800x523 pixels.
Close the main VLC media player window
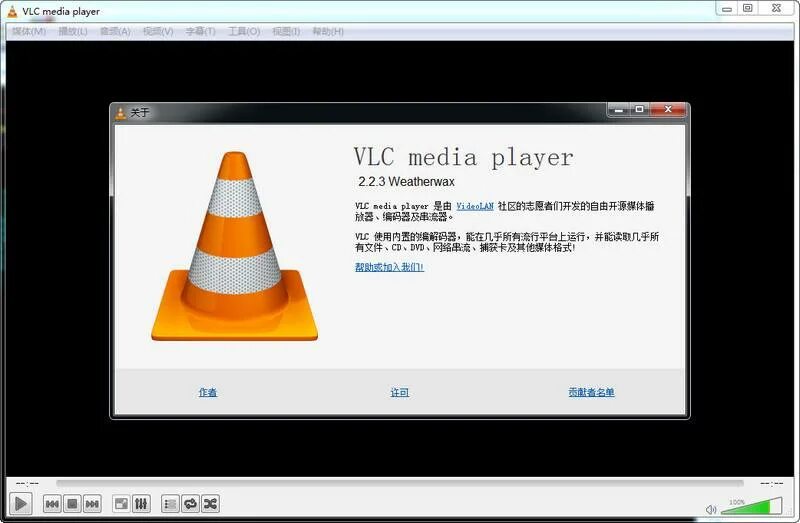click(777, 8)
